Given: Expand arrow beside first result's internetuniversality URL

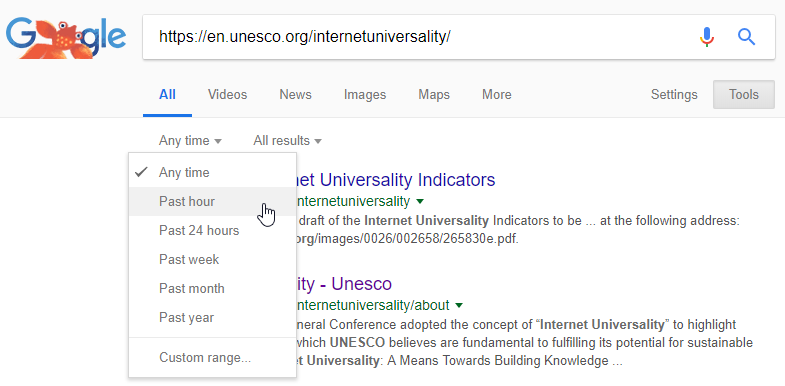Looking at the screenshot, I should 420,202.
